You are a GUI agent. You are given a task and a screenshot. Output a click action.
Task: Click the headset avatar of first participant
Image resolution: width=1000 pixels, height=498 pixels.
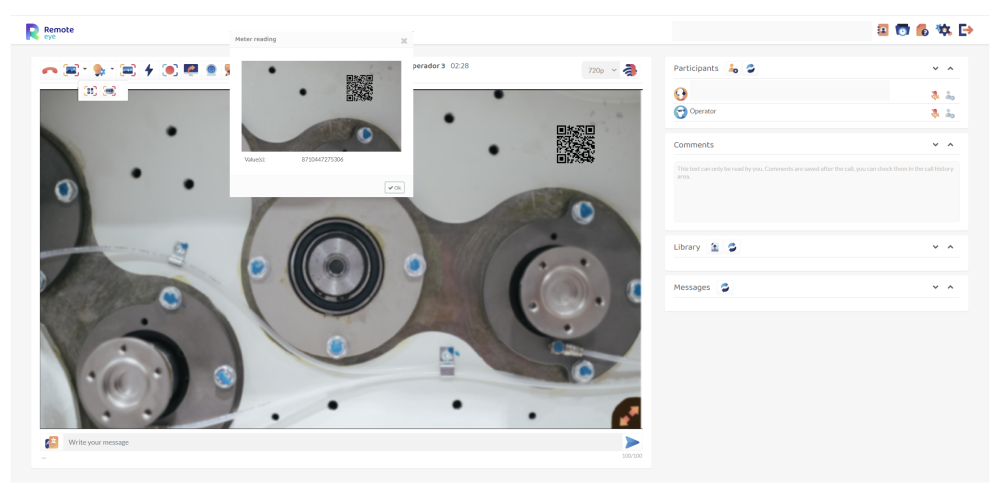click(680, 94)
